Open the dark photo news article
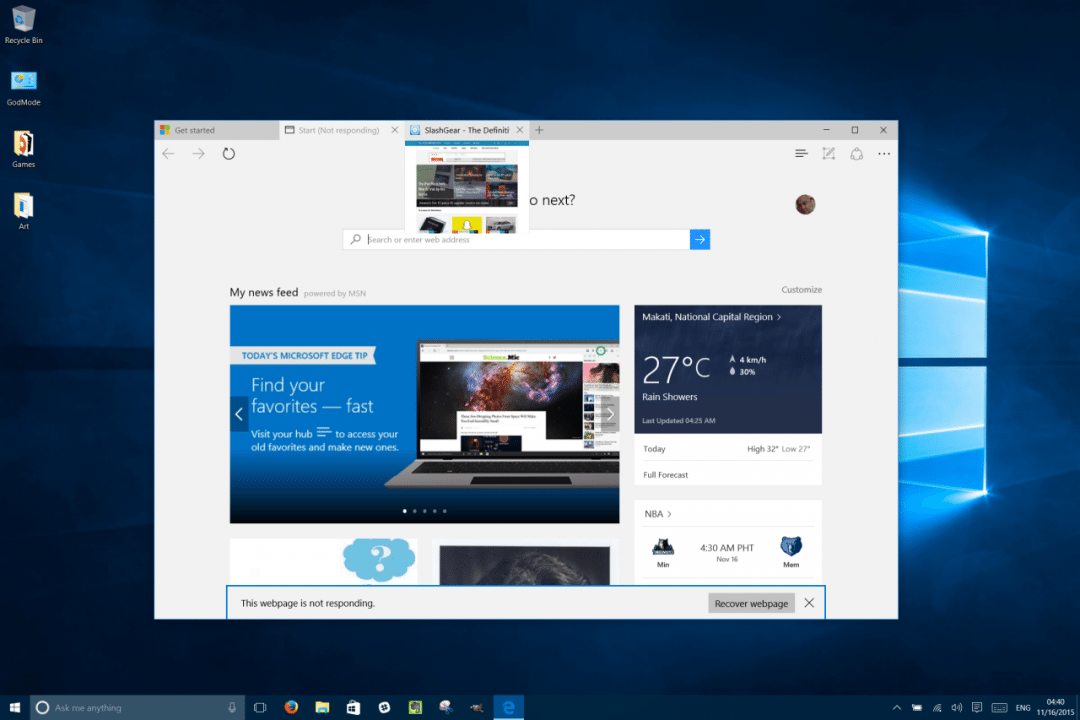 [x=525, y=562]
